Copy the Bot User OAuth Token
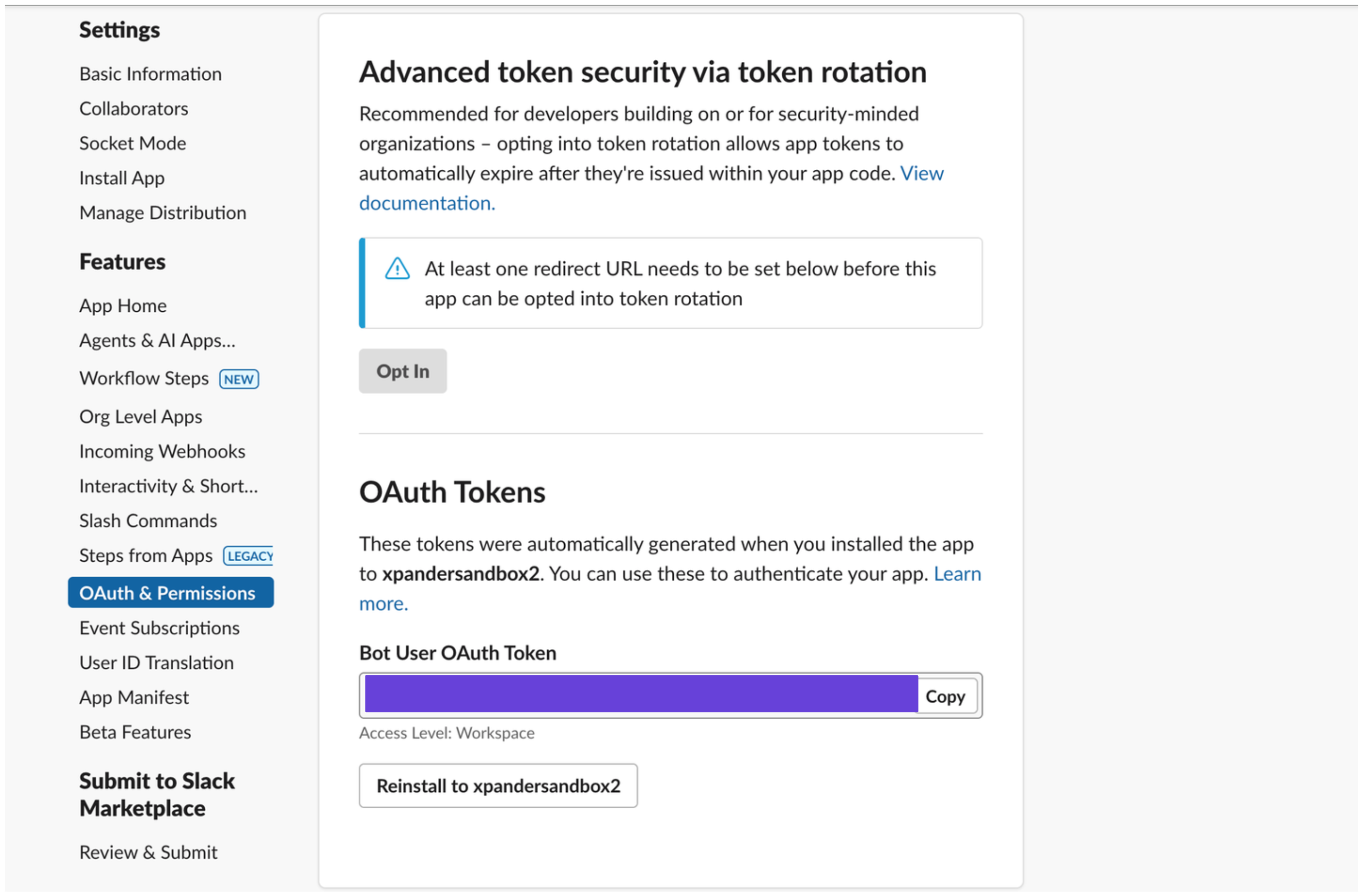1363x896 pixels. tap(945, 696)
